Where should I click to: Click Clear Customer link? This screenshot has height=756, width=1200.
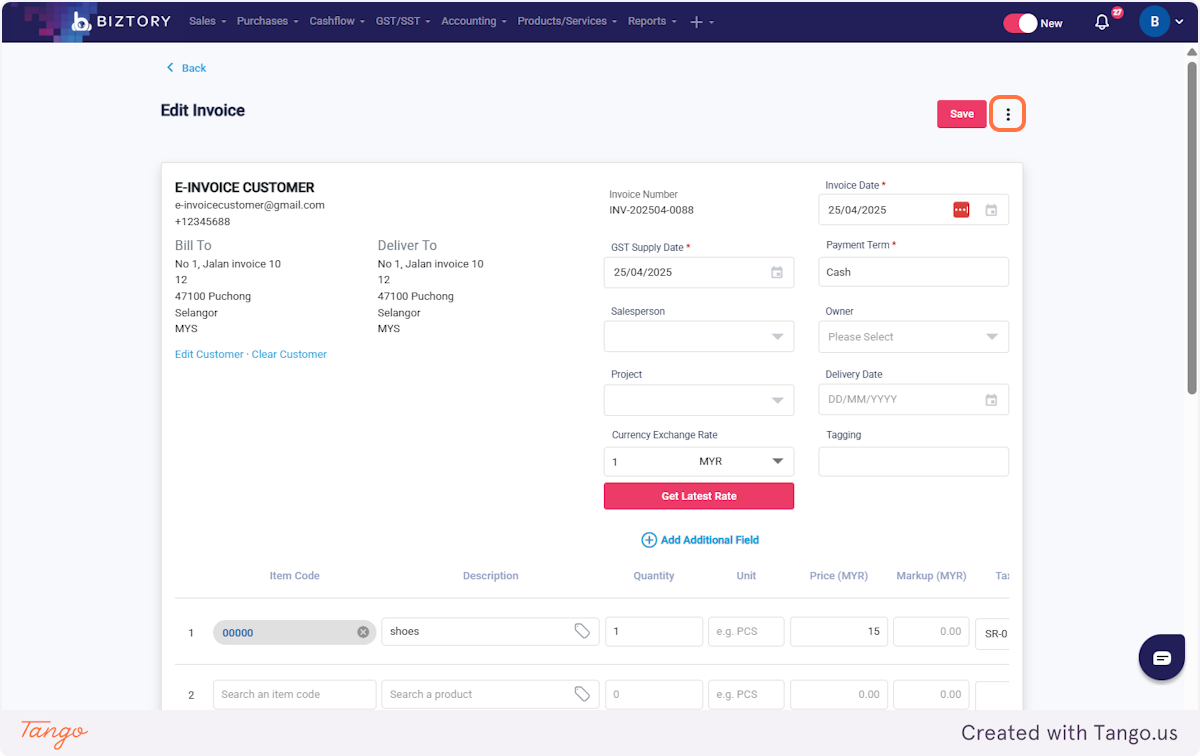pyautogui.click(x=289, y=354)
